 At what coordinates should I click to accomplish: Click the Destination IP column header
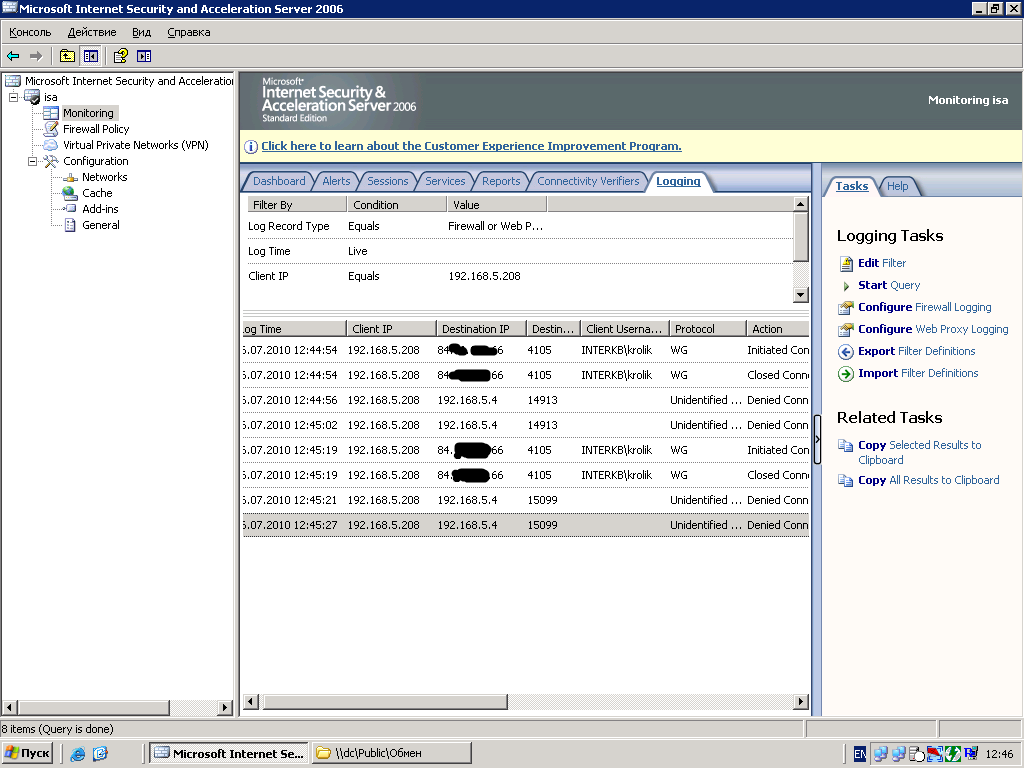tap(481, 328)
